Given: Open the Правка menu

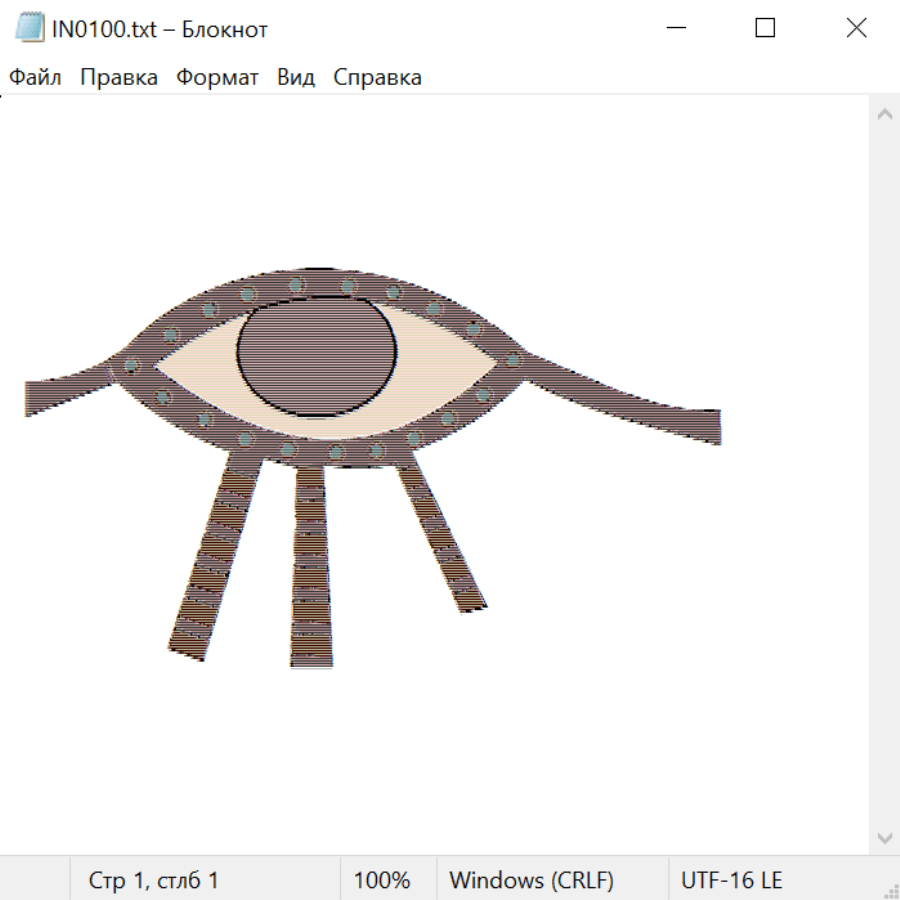Looking at the screenshot, I should (x=118, y=78).
